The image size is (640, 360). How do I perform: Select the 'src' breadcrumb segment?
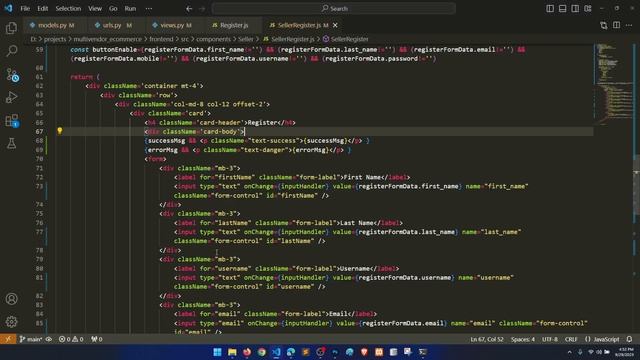[x=185, y=39]
